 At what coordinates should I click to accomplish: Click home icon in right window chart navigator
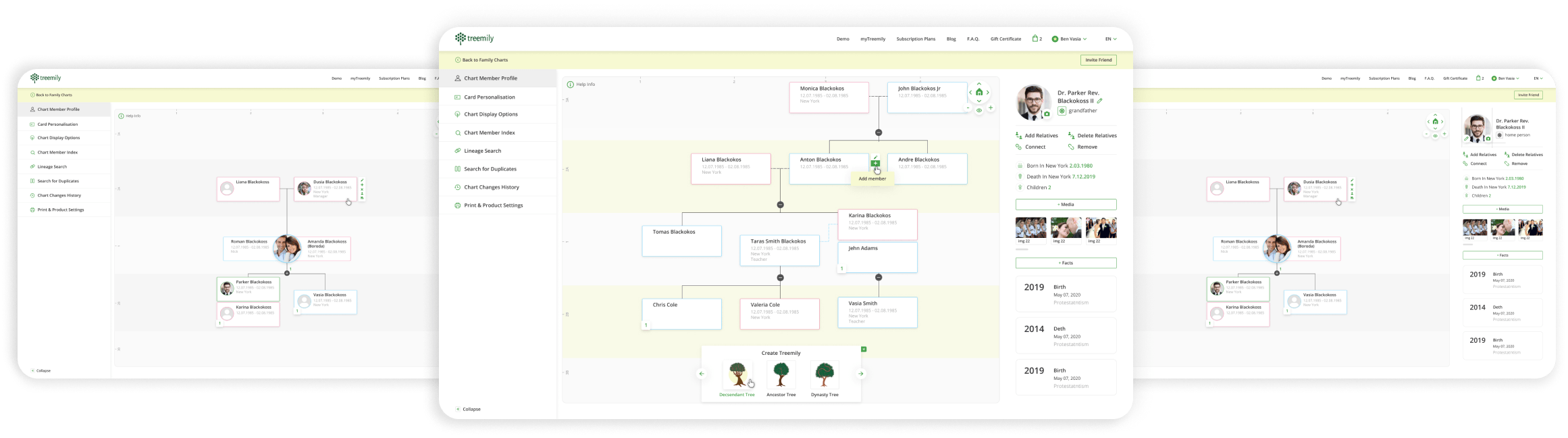click(x=1435, y=122)
